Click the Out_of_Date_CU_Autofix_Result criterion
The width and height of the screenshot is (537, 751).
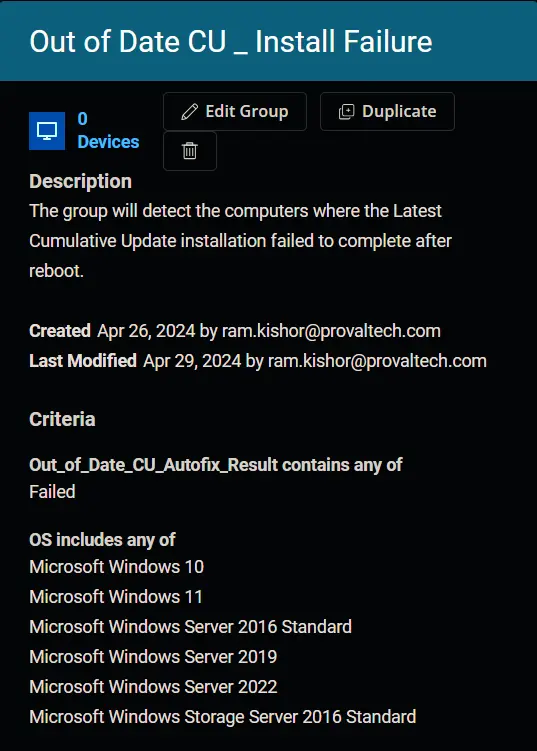(216, 465)
